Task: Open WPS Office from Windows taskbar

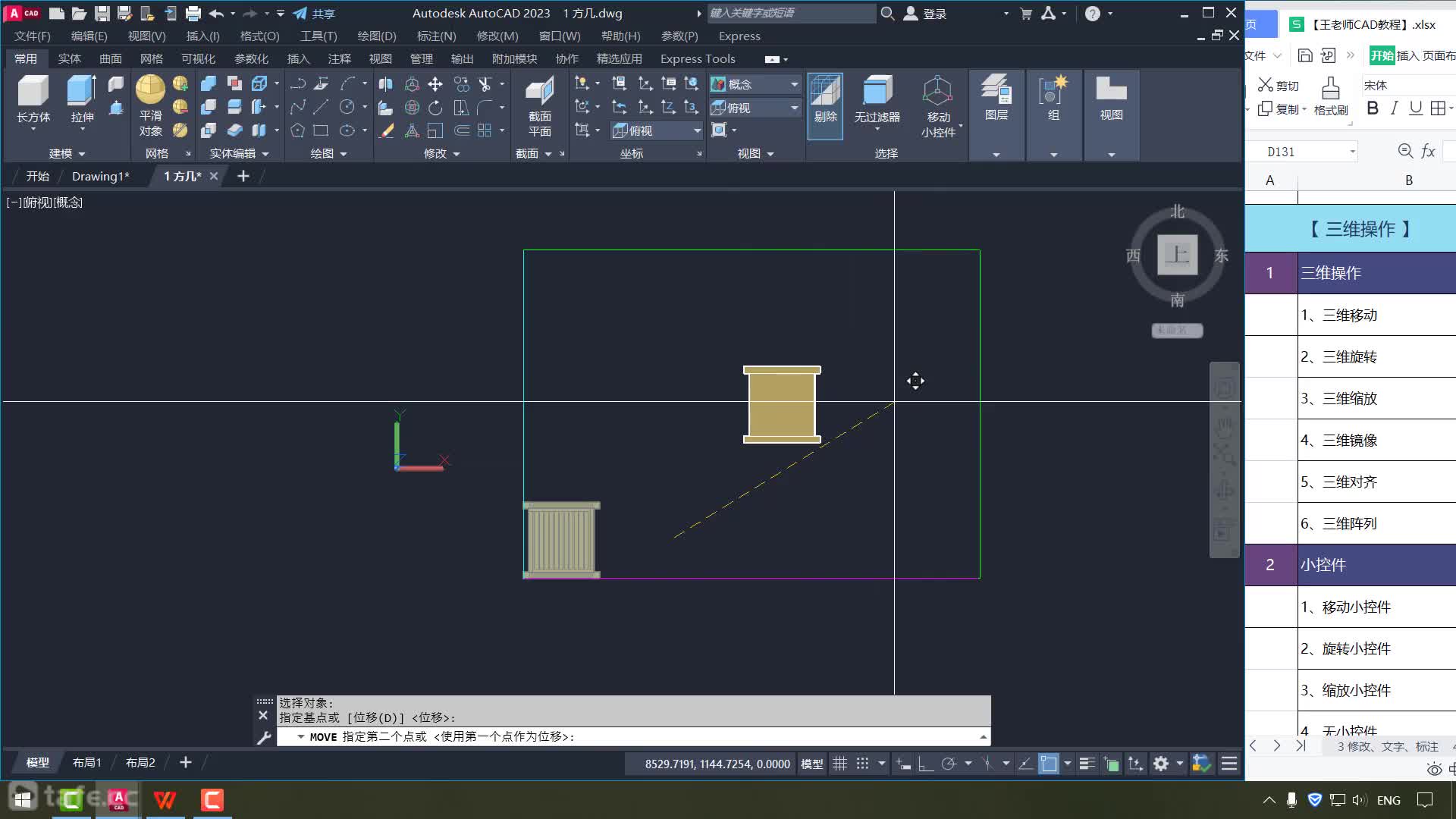Action: (x=165, y=799)
